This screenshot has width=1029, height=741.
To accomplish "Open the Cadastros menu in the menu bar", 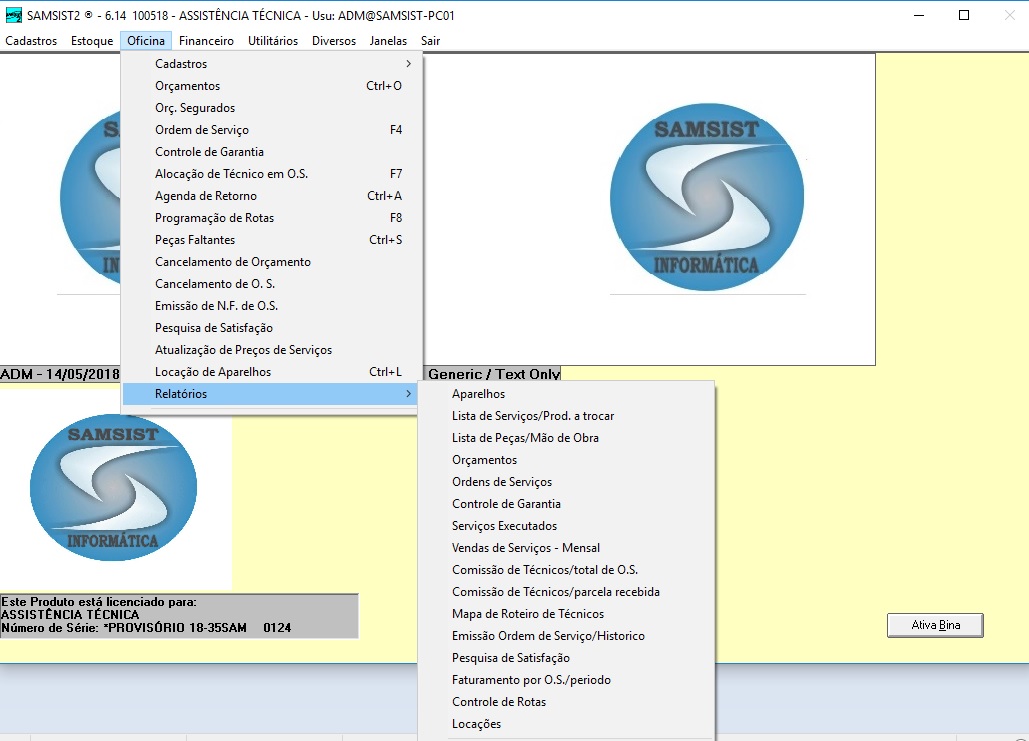I will [x=31, y=41].
